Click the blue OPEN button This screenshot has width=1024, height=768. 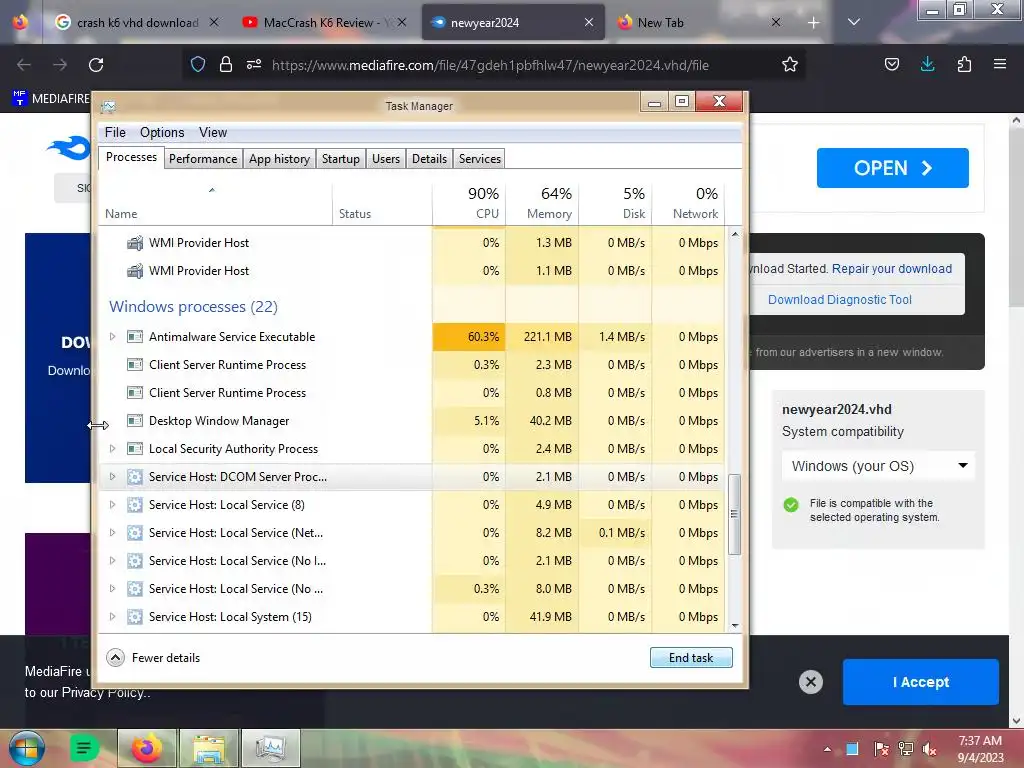(893, 168)
